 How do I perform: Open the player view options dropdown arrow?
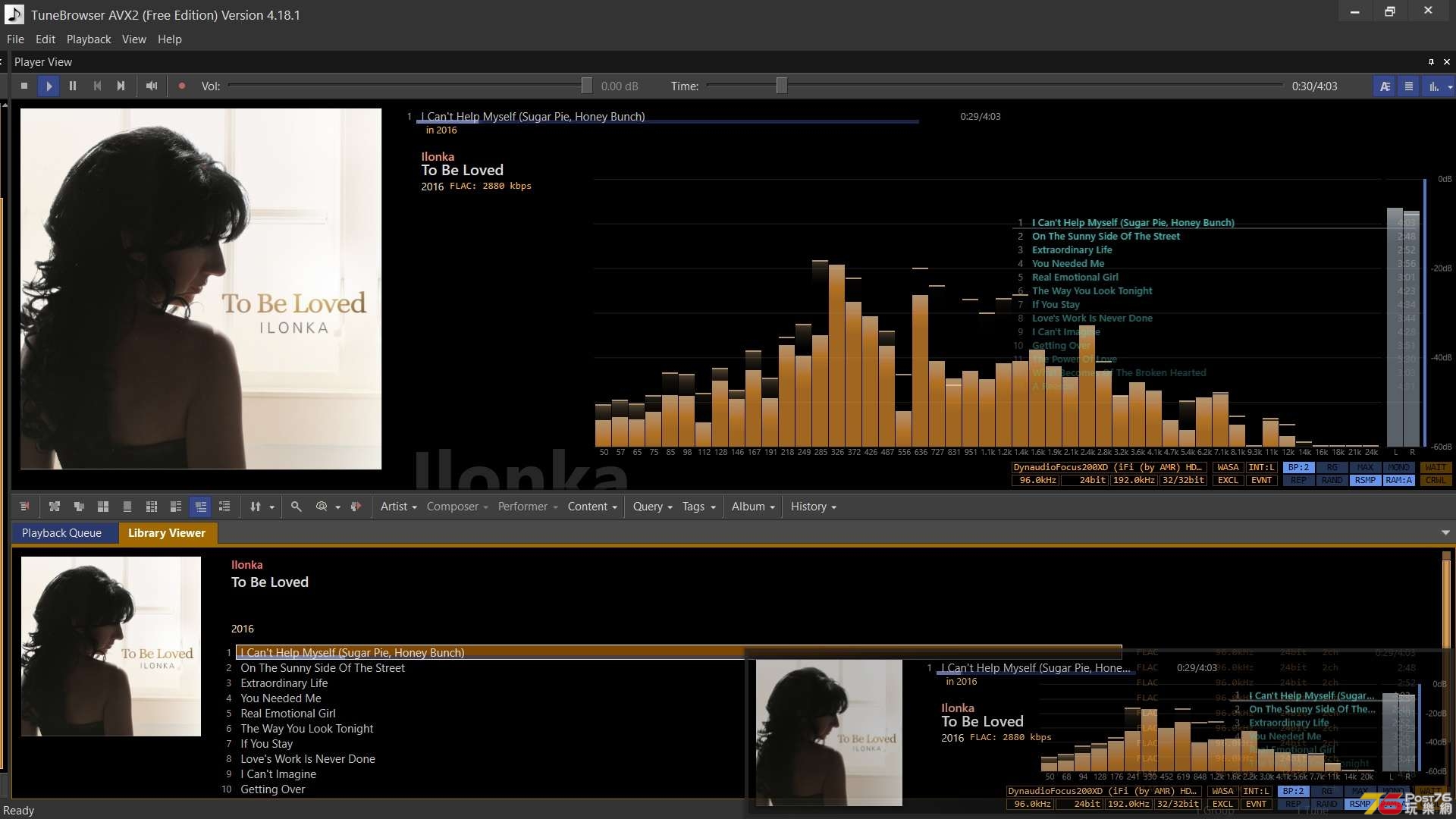[x=1450, y=87]
